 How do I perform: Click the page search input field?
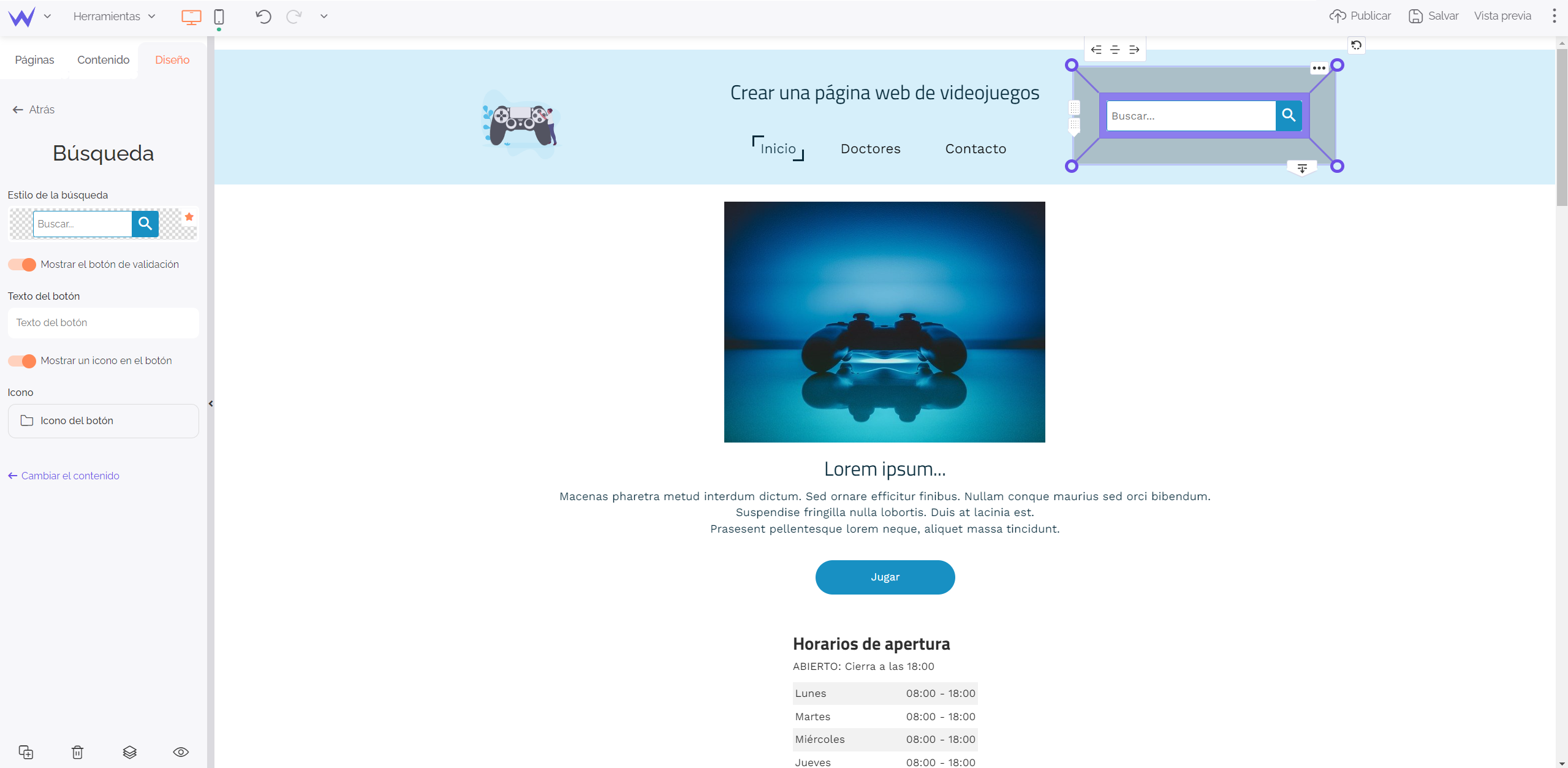[1191, 116]
